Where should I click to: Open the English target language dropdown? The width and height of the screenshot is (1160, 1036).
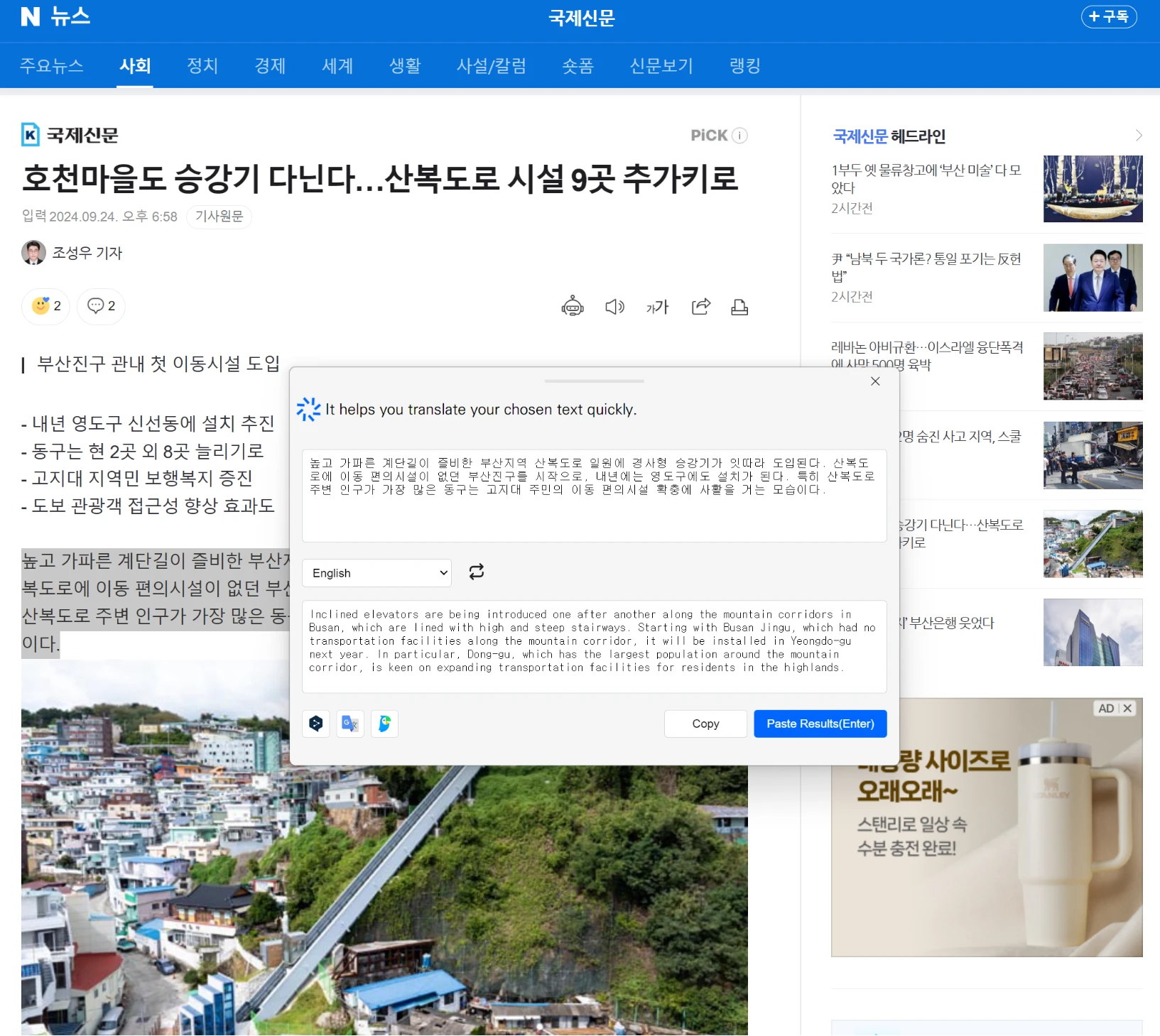(x=377, y=573)
